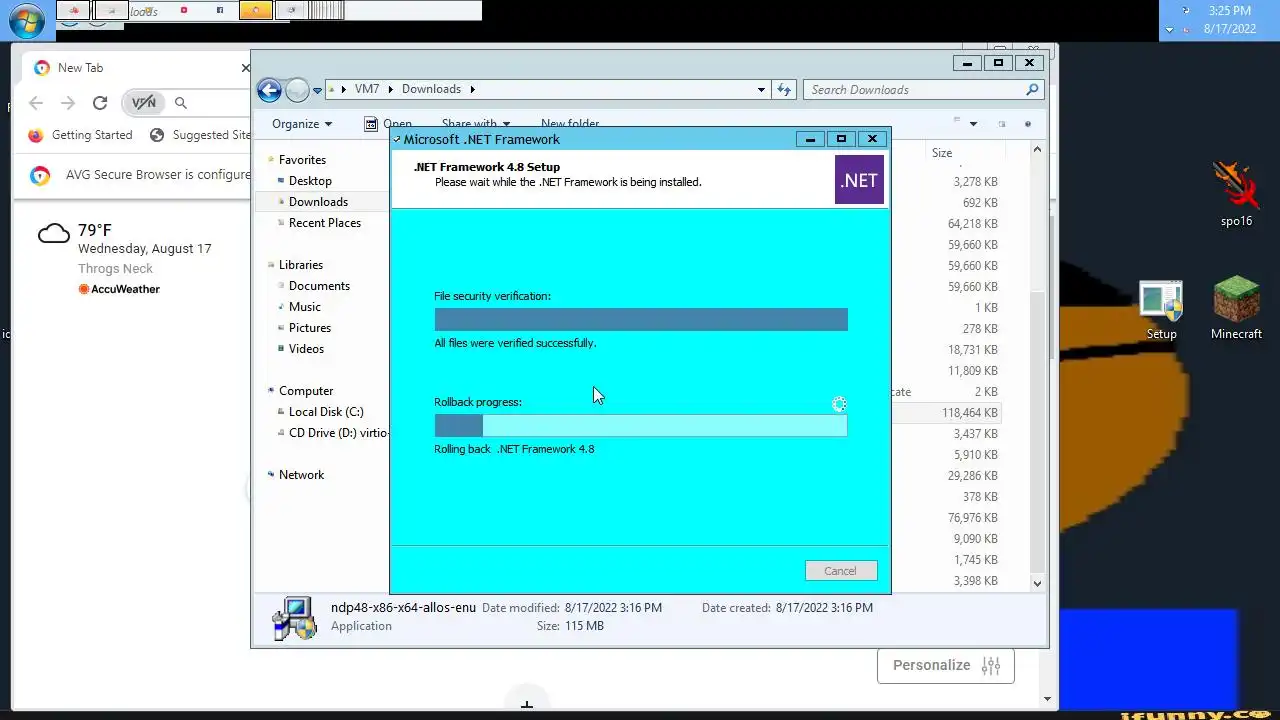
Task: Click the scroll up arrow in file list
Action: point(1037,150)
